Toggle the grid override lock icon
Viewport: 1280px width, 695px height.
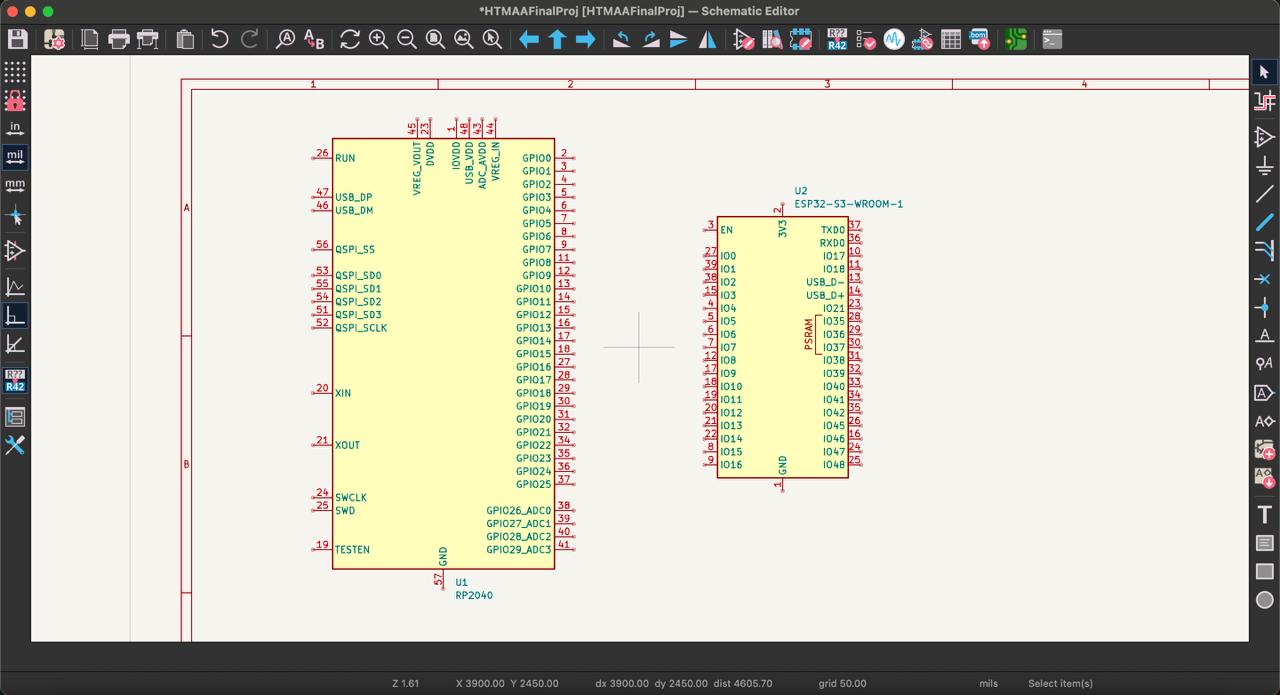click(15, 100)
